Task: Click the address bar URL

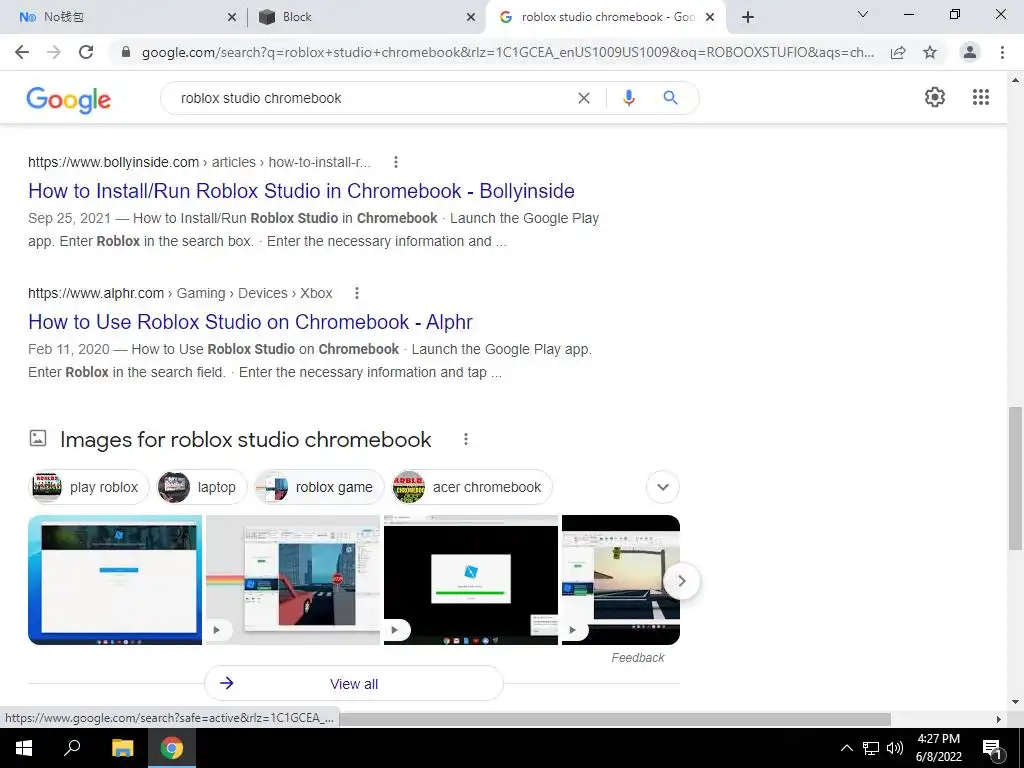Action: pyautogui.click(x=507, y=52)
